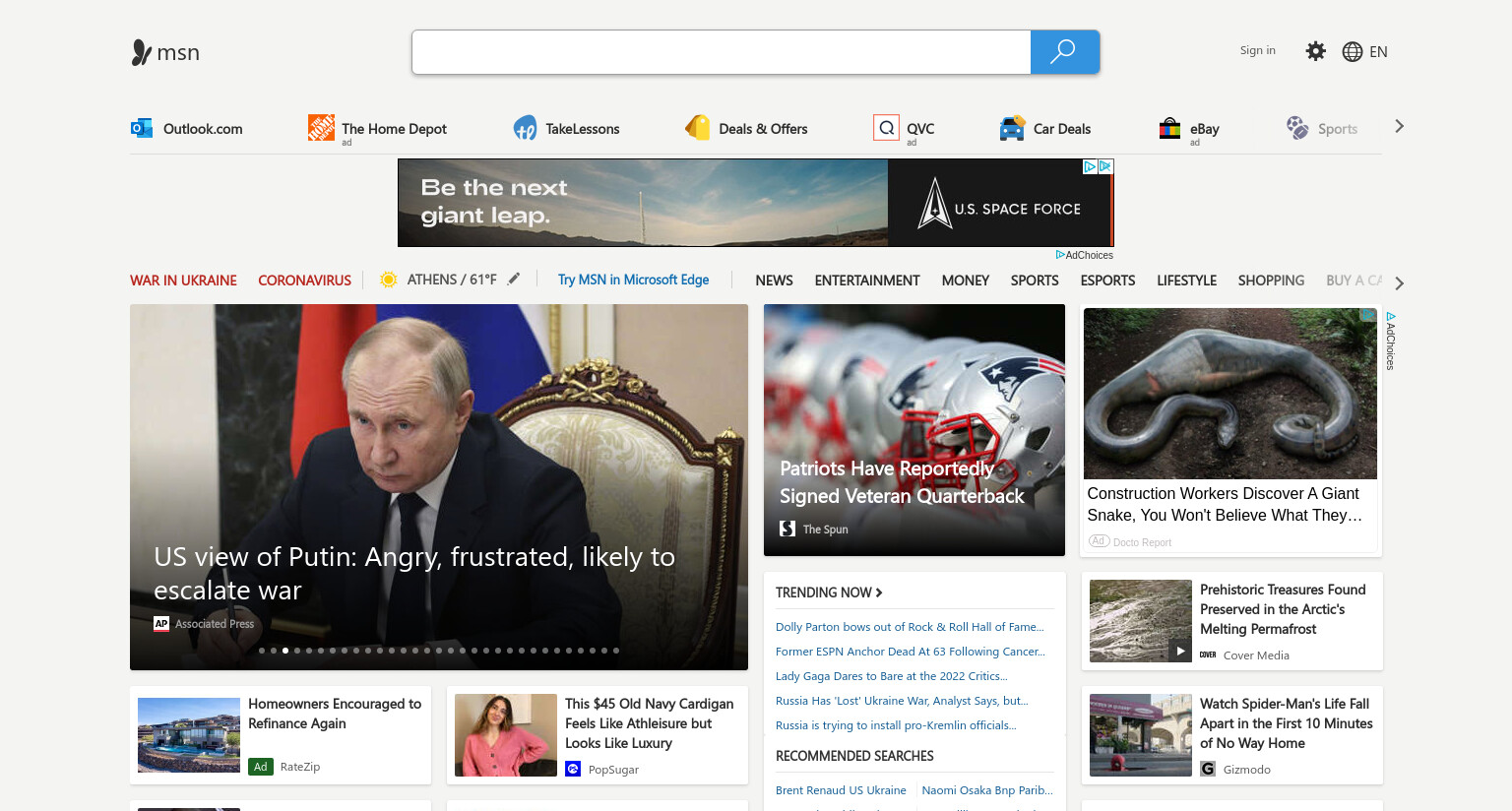Open the Shopping section

pos(1271,281)
